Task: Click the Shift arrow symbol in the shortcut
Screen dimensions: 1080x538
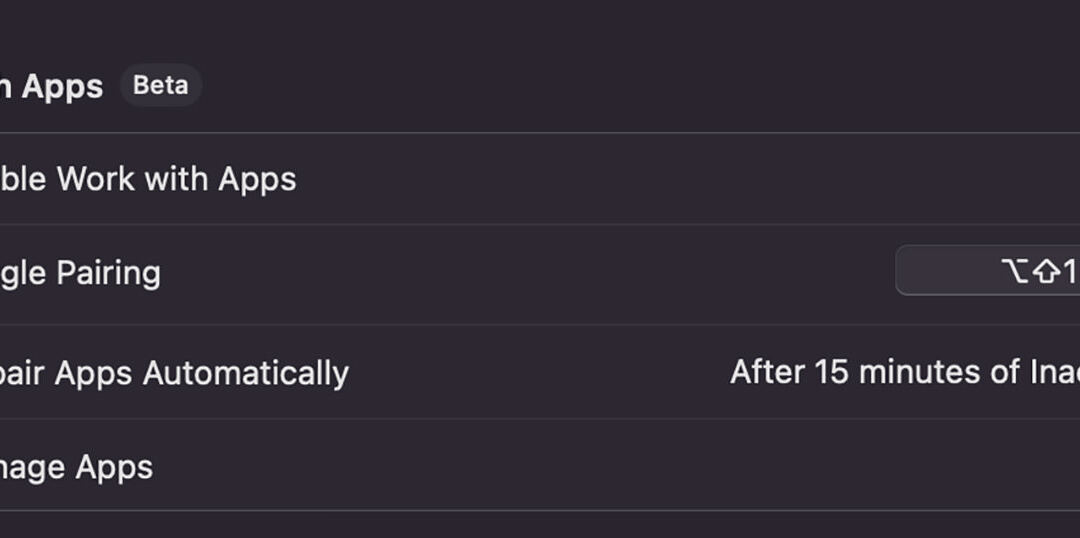Action: point(1046,271)
